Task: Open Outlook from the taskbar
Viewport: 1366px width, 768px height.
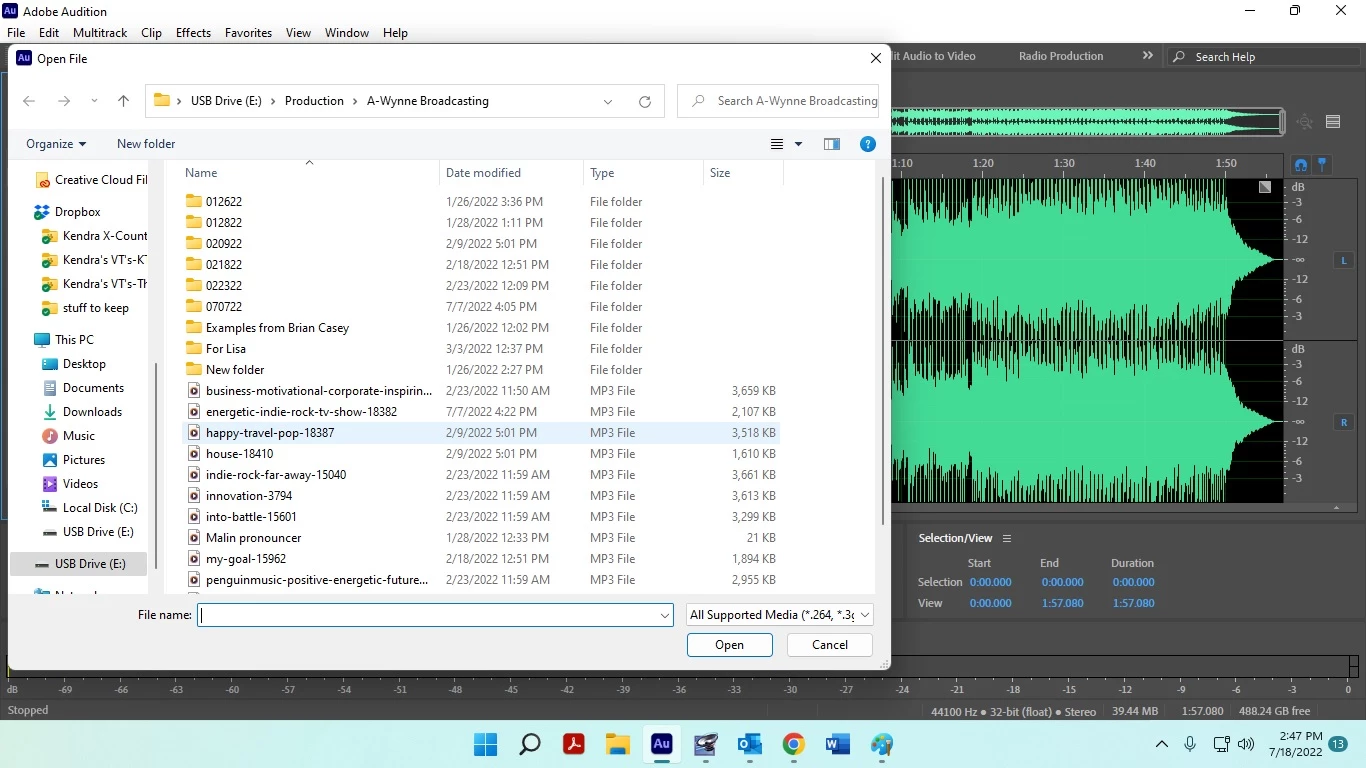Action: click(750, 744)
